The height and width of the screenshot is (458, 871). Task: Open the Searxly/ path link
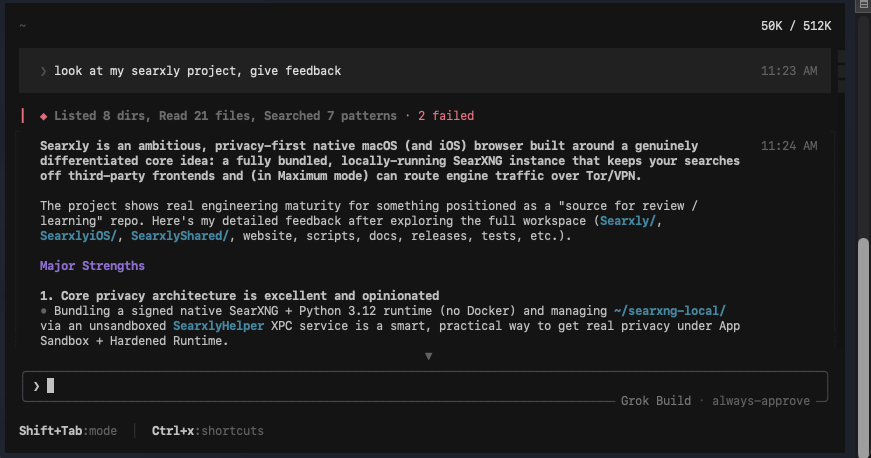point(628,221)
